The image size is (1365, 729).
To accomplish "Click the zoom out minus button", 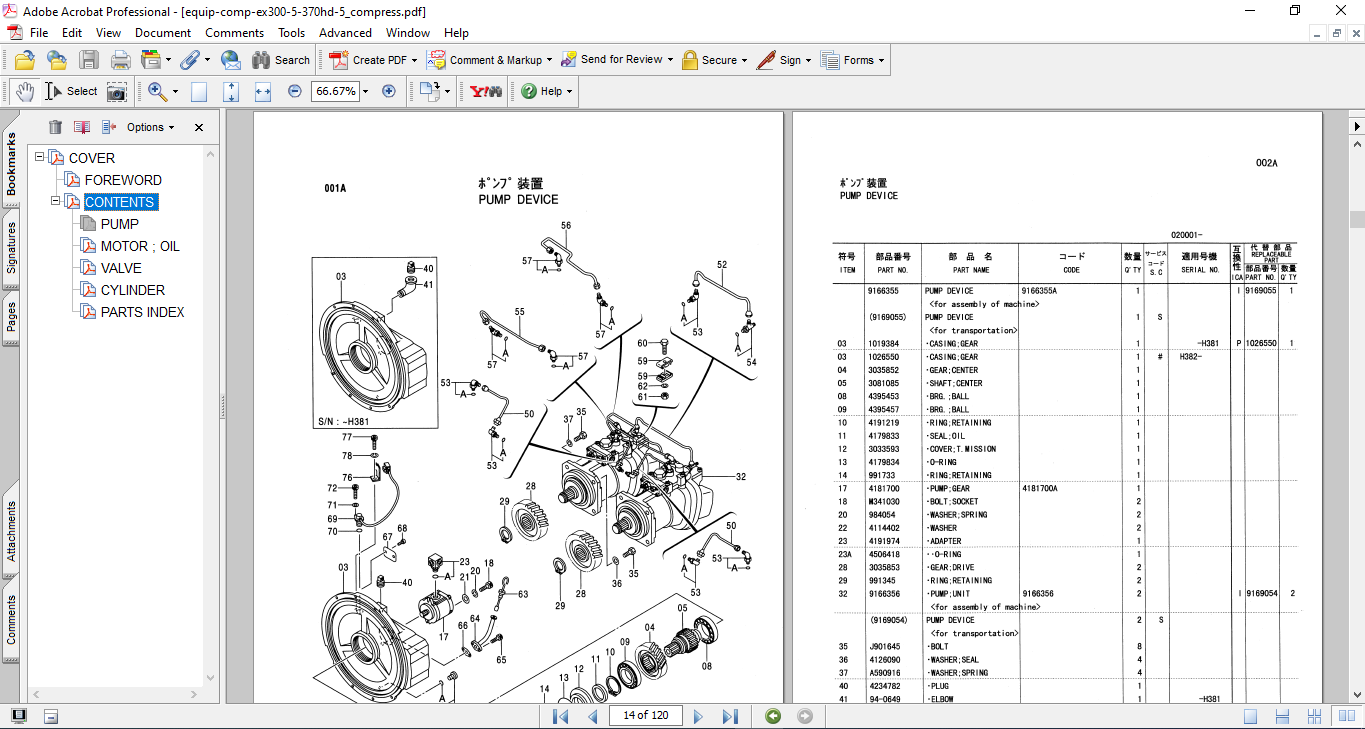I will 295,91.
